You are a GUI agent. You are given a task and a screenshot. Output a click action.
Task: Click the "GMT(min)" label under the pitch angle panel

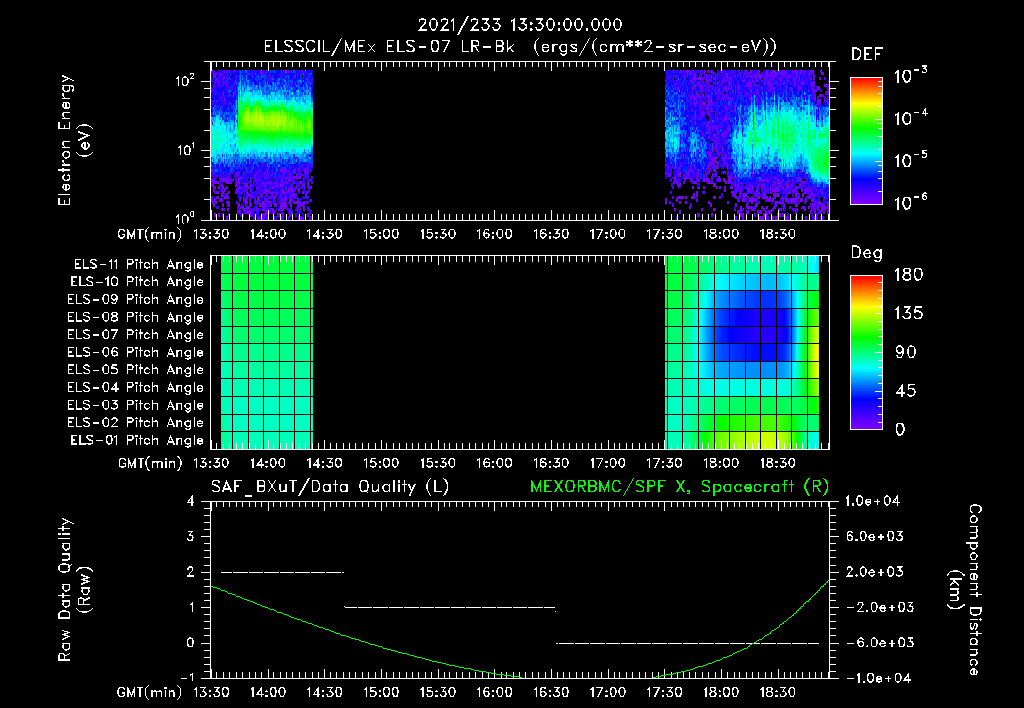(150, 463)
